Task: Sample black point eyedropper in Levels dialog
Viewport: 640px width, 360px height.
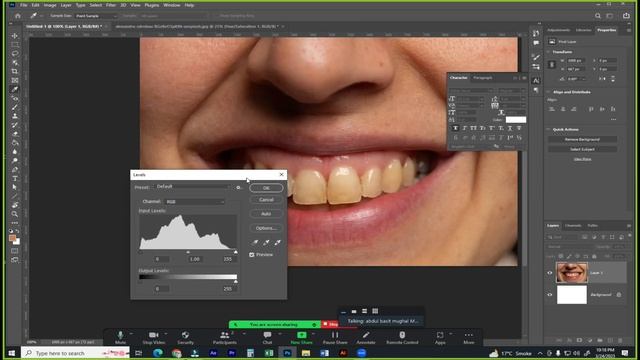Action: (255, 242)
